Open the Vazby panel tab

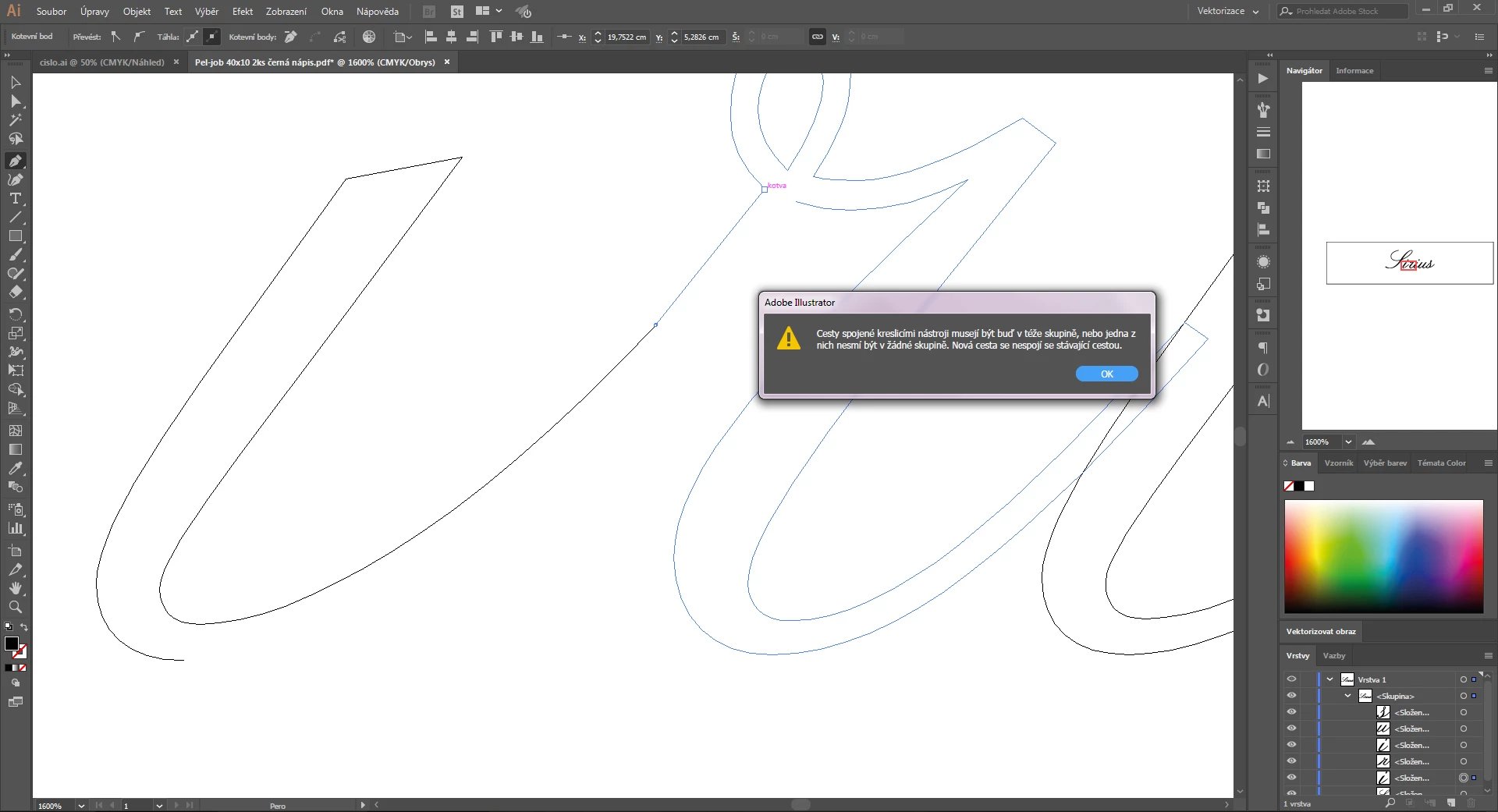pyautogui.click(x=1334, y=656)
